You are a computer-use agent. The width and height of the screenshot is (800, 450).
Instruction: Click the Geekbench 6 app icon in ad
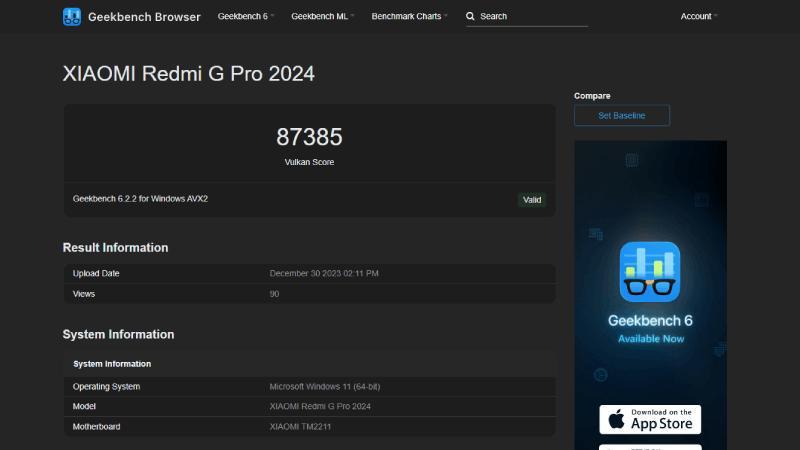(650, 272)
